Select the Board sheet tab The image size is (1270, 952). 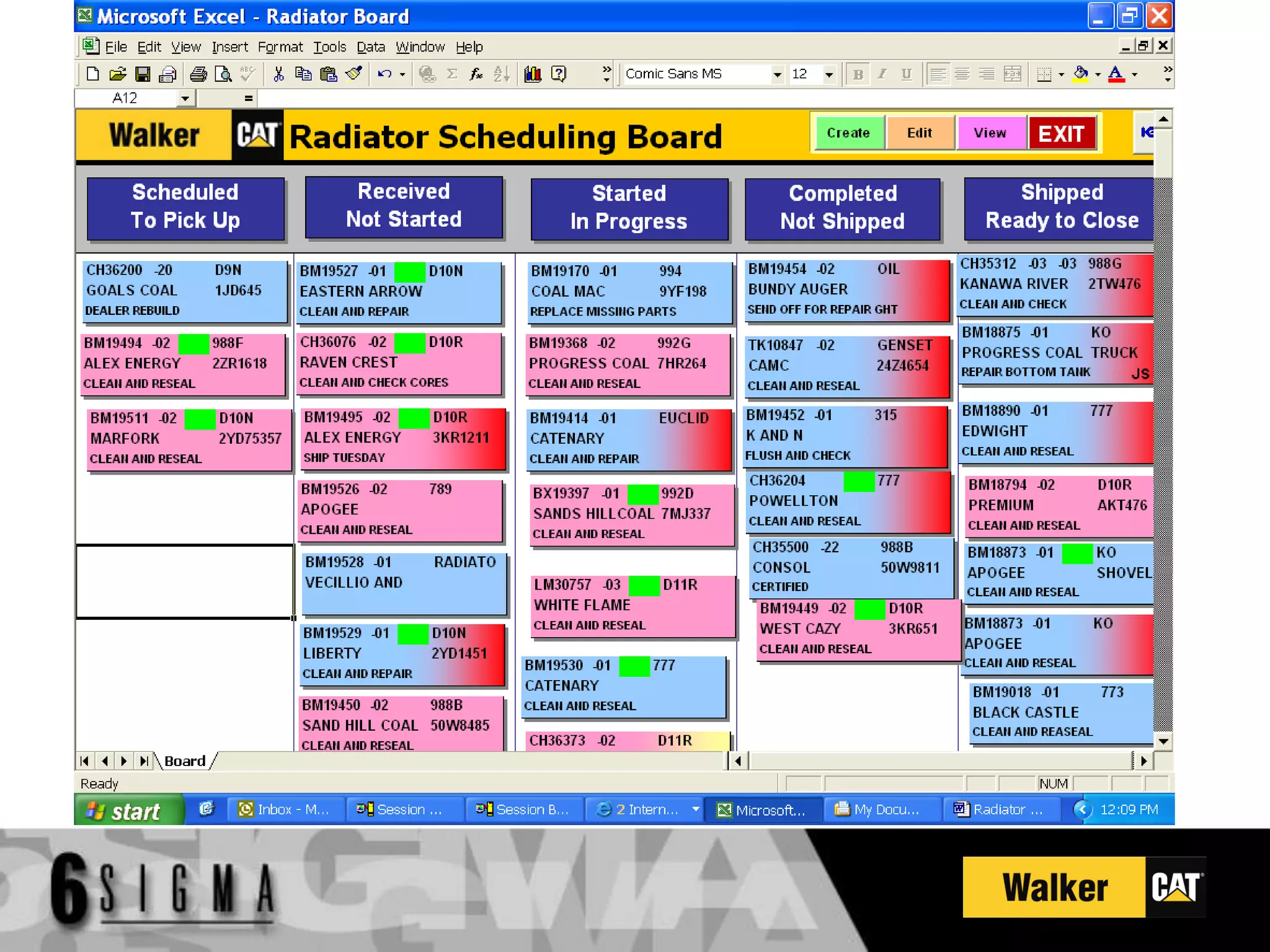[x=185, y=761]
